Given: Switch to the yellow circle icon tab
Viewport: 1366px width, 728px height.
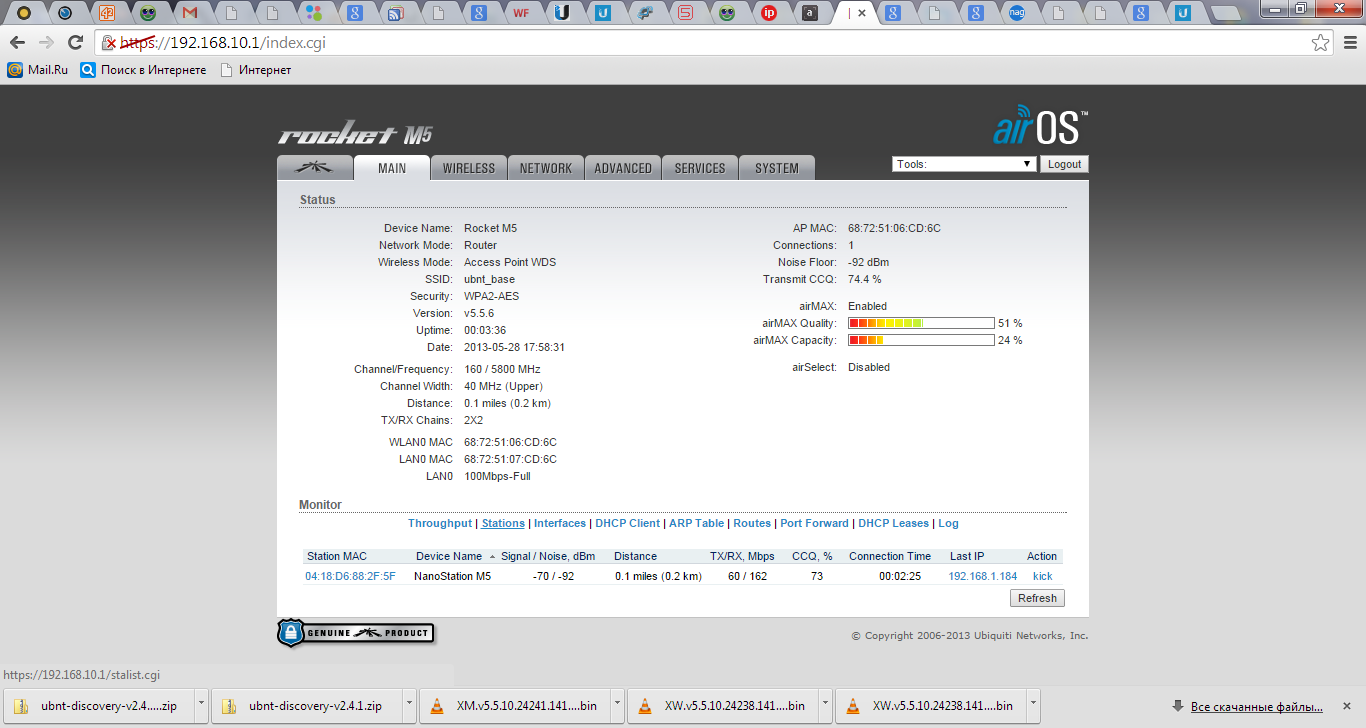Looking at the screenshot, I should click(x=24, y=13).
